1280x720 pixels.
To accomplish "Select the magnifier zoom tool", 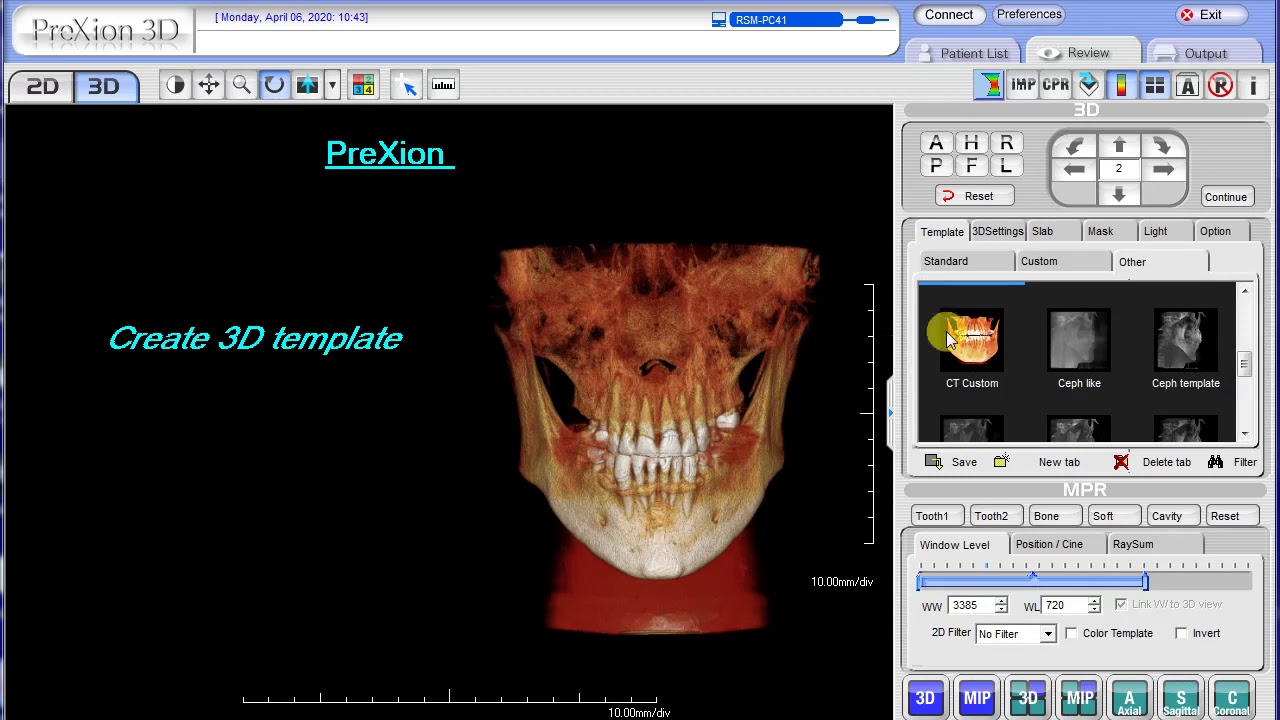I will coord(241,85).
